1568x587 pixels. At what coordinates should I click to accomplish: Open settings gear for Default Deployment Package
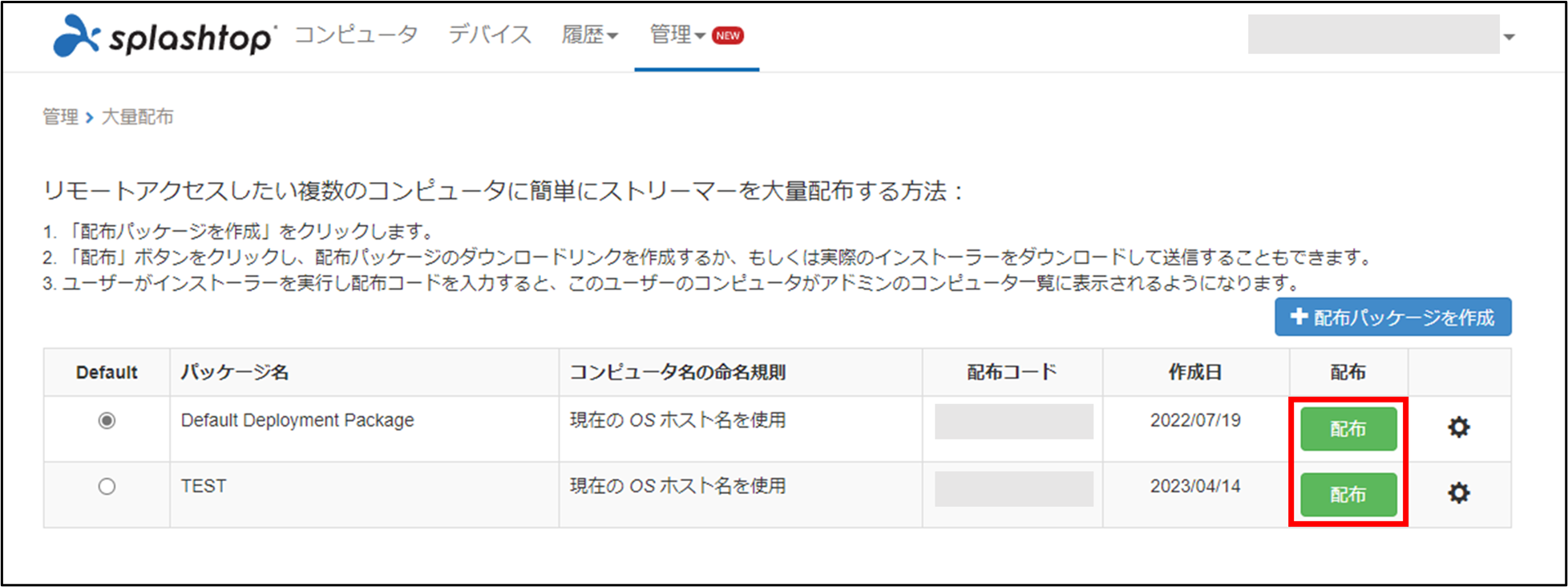(1458, 427)
